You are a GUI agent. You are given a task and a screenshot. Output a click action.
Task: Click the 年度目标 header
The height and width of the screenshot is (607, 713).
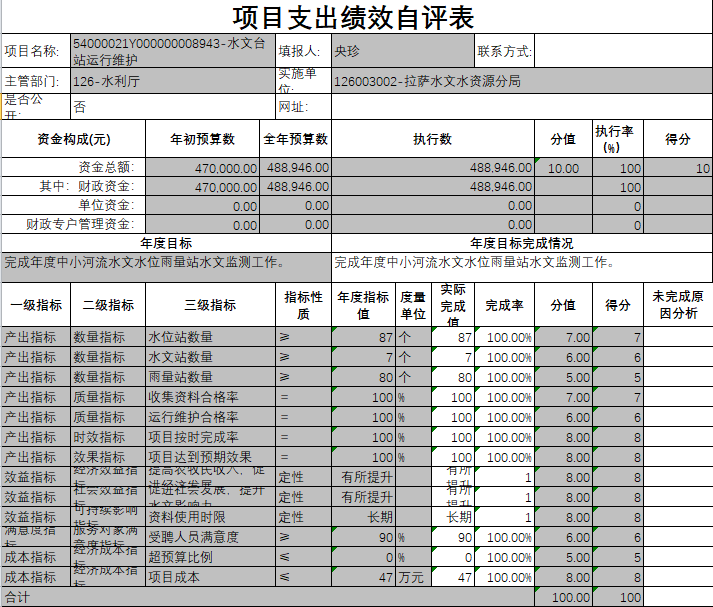click(166, 243)
